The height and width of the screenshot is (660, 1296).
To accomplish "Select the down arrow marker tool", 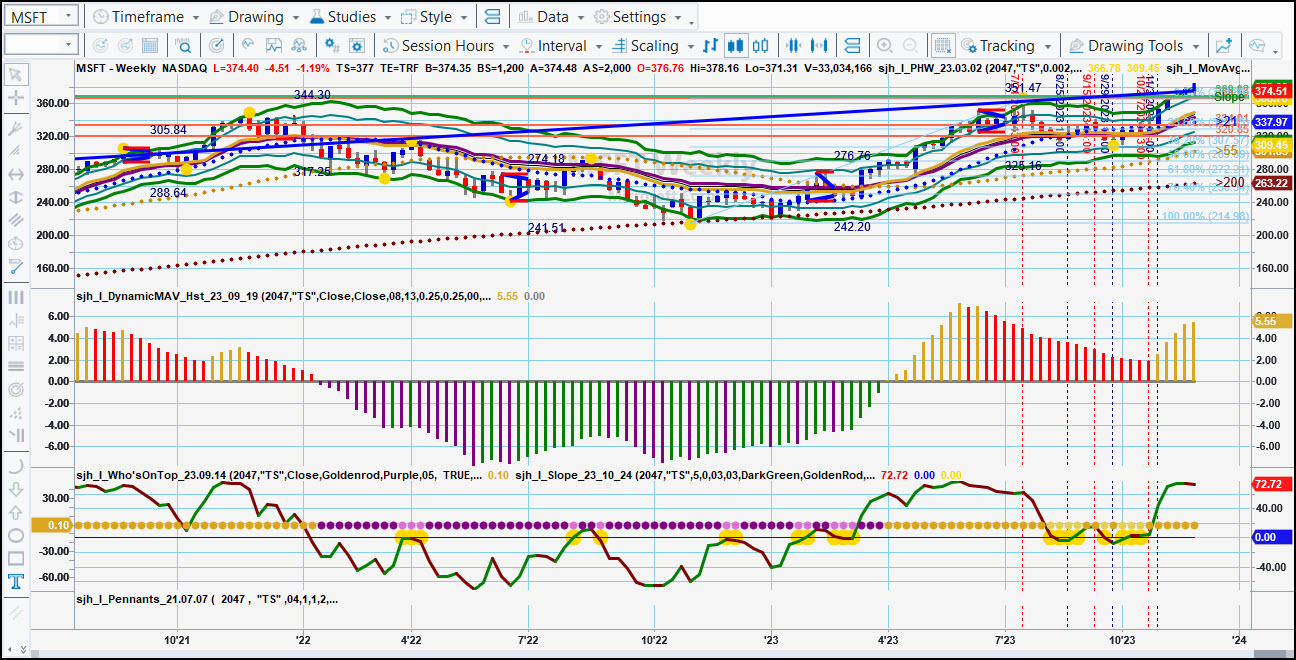I will coord(15,489).
